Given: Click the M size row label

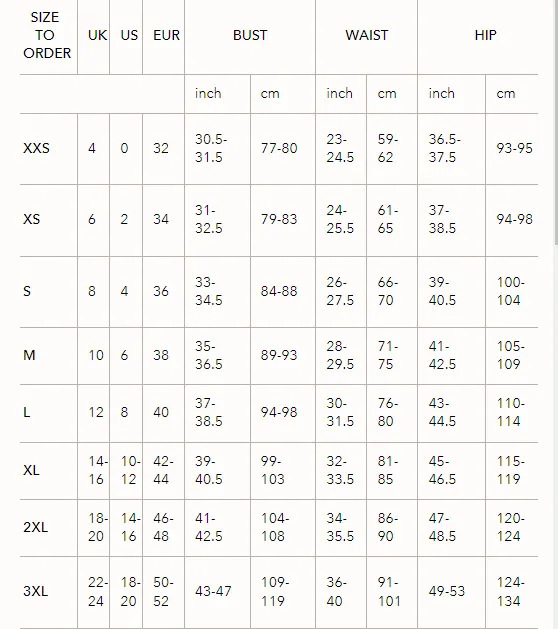Looking at the screenshot, I should tap(29, 355).
